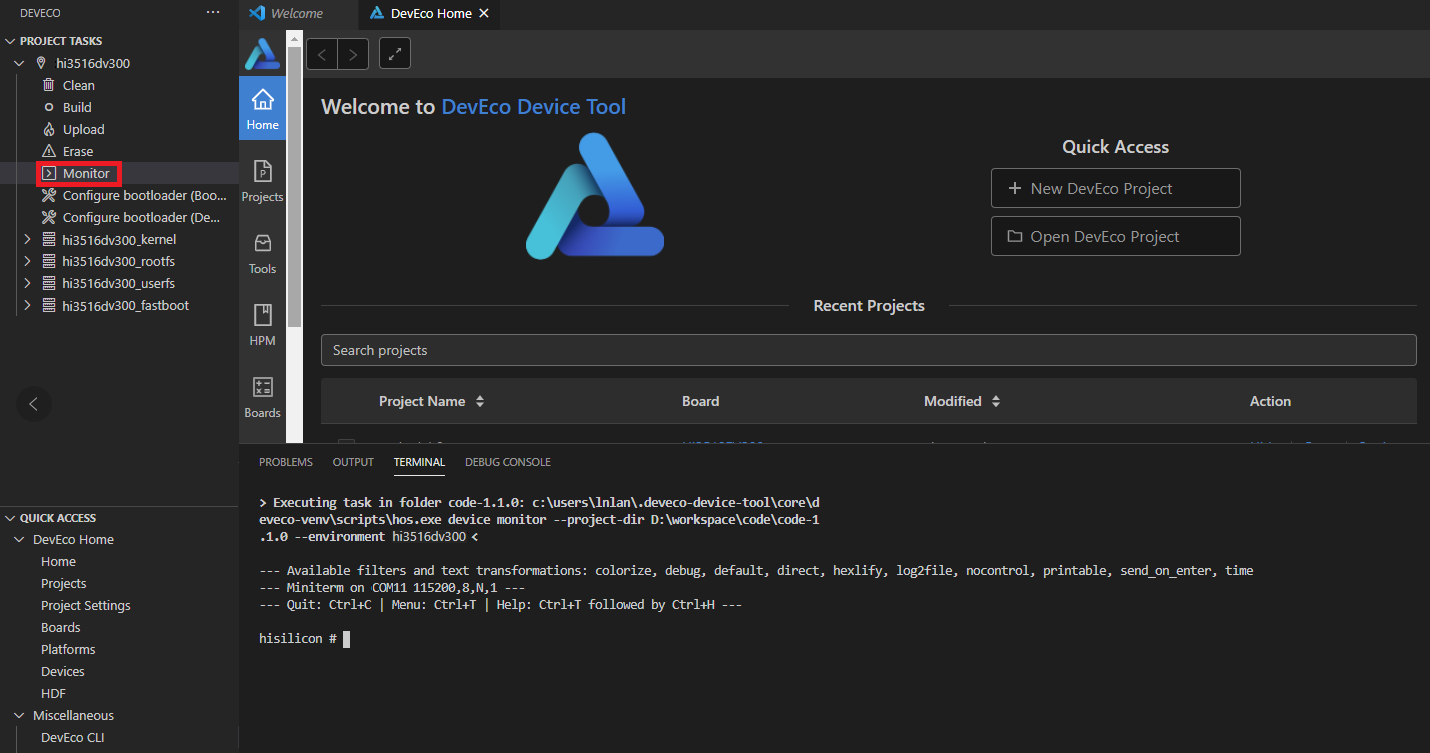Open the DEBUG CONSOLE panel tab
Screen dimensions: 1430x753
[508, 462]
